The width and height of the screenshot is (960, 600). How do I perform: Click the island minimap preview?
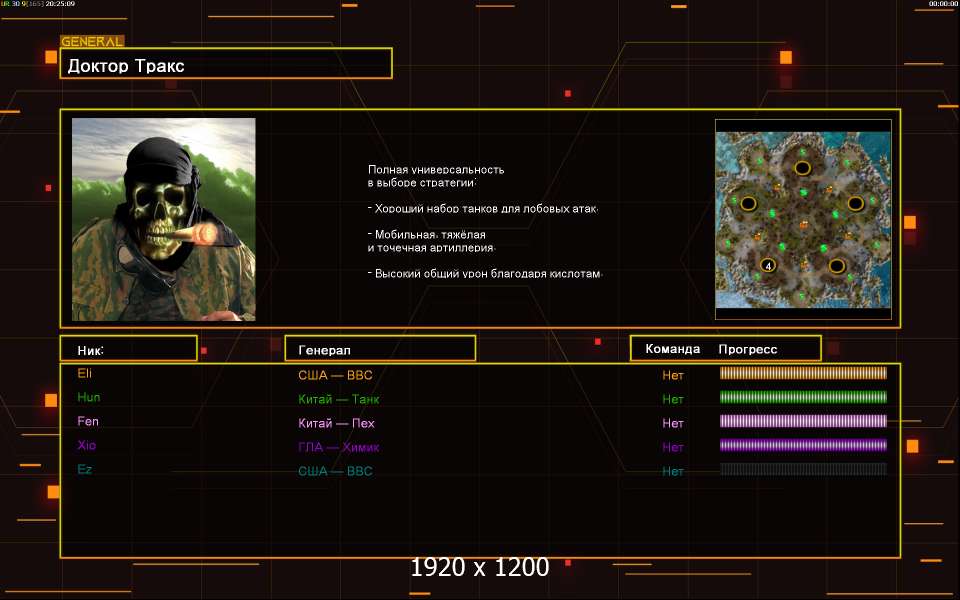pos(803,220)
